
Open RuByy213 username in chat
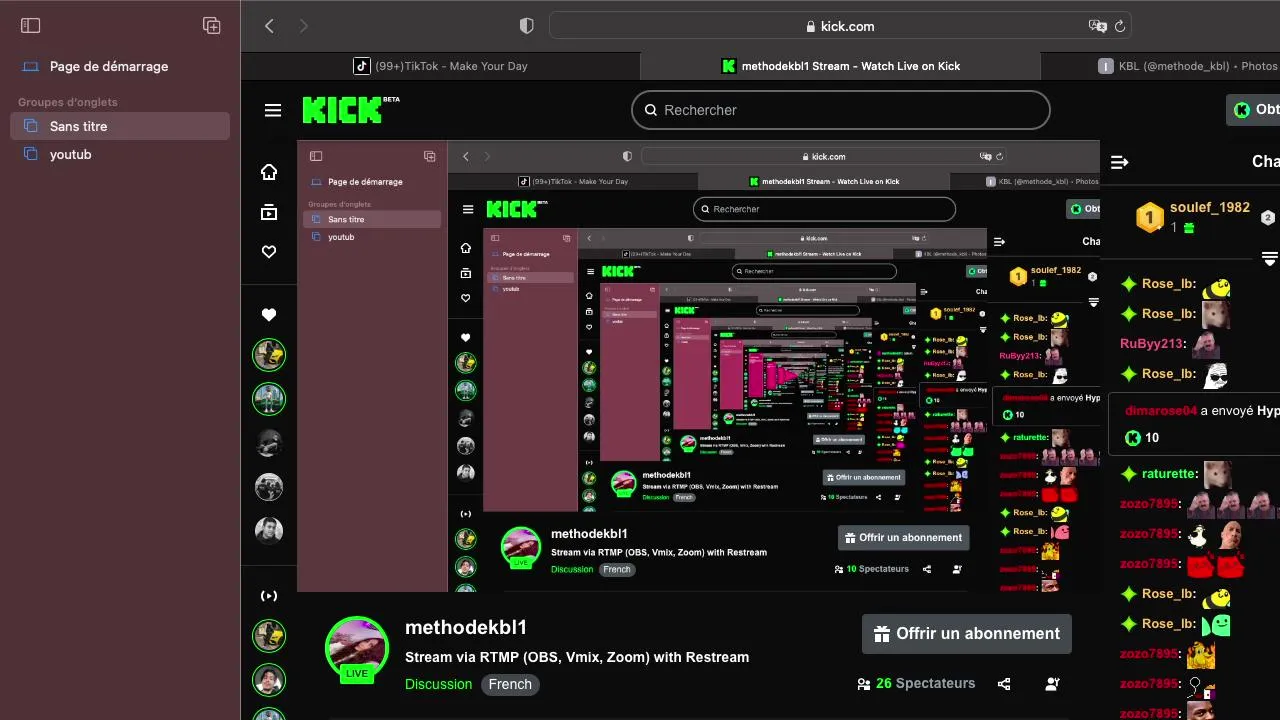point(1152,343)
